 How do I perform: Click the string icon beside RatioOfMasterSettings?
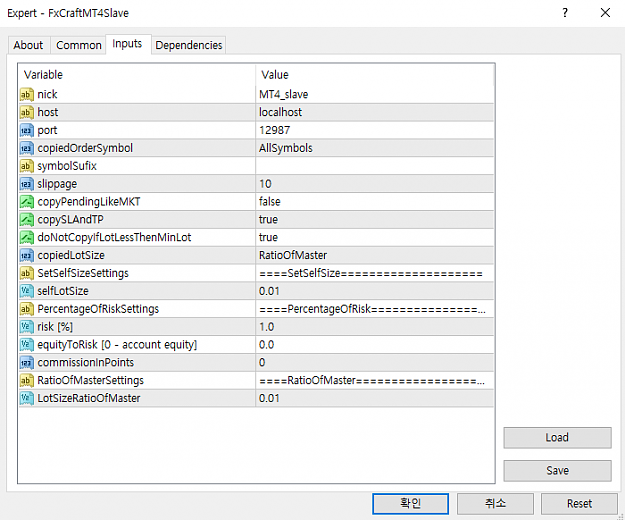pos(26,381)
